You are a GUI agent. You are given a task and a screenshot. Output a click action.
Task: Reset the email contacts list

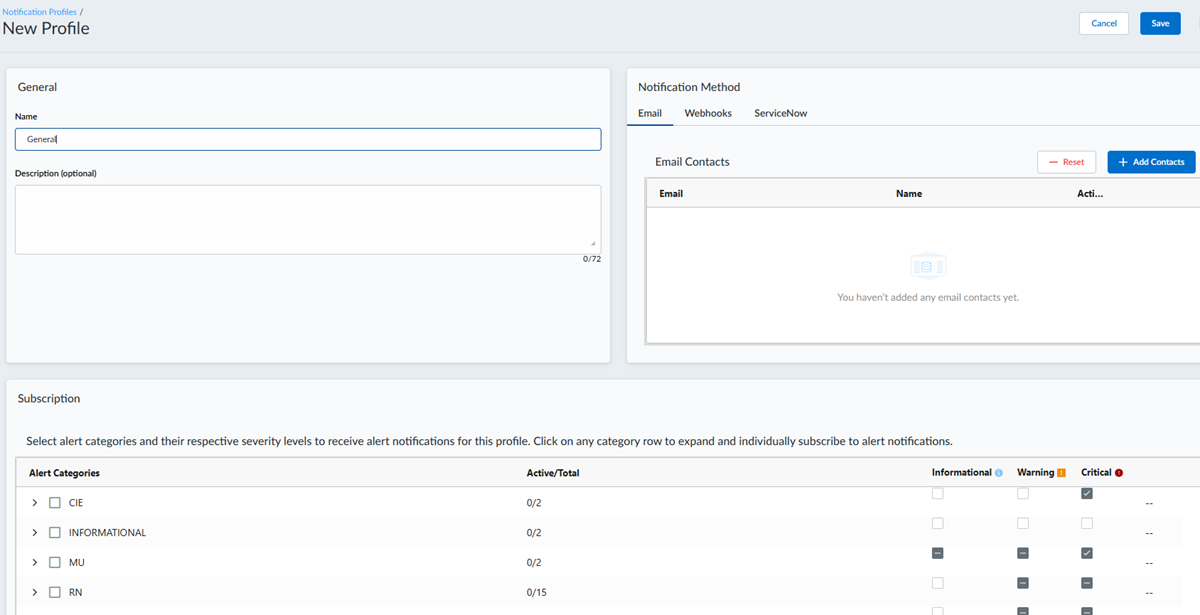tap(1066, 162)
